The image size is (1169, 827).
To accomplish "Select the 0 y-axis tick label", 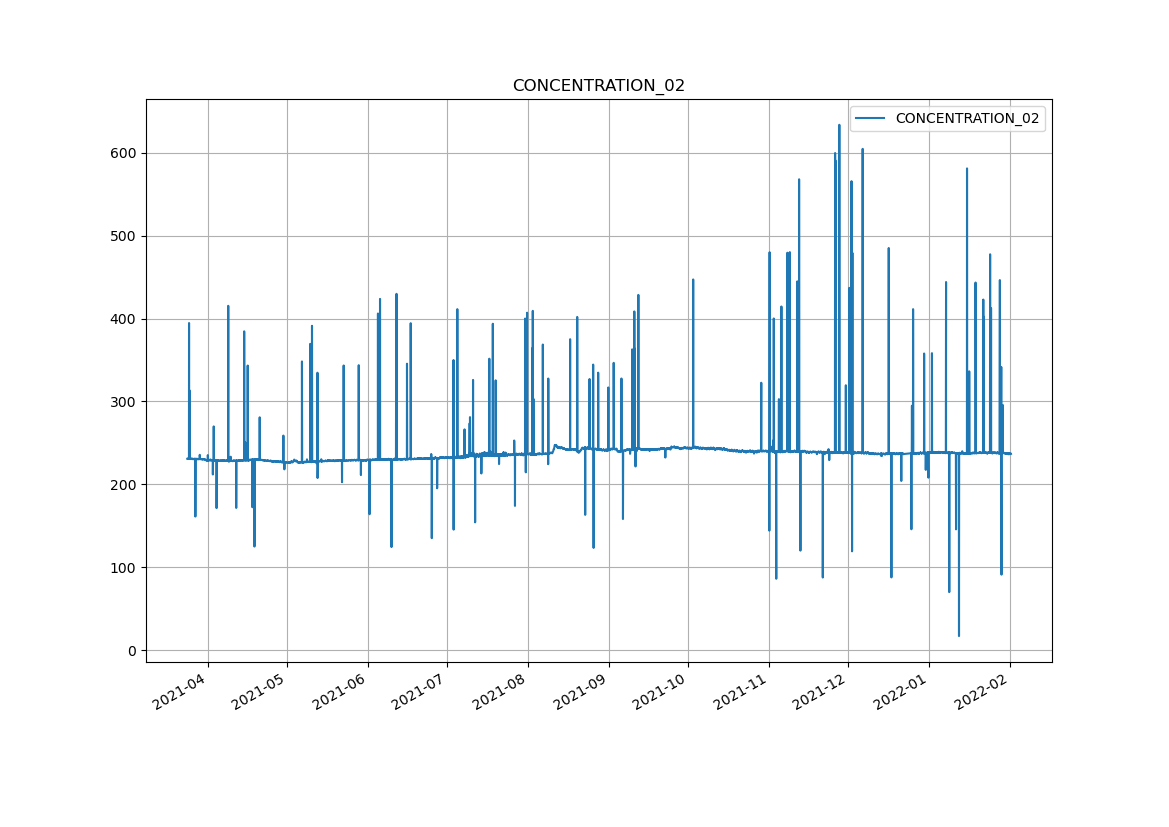I will tap(133, 651).
